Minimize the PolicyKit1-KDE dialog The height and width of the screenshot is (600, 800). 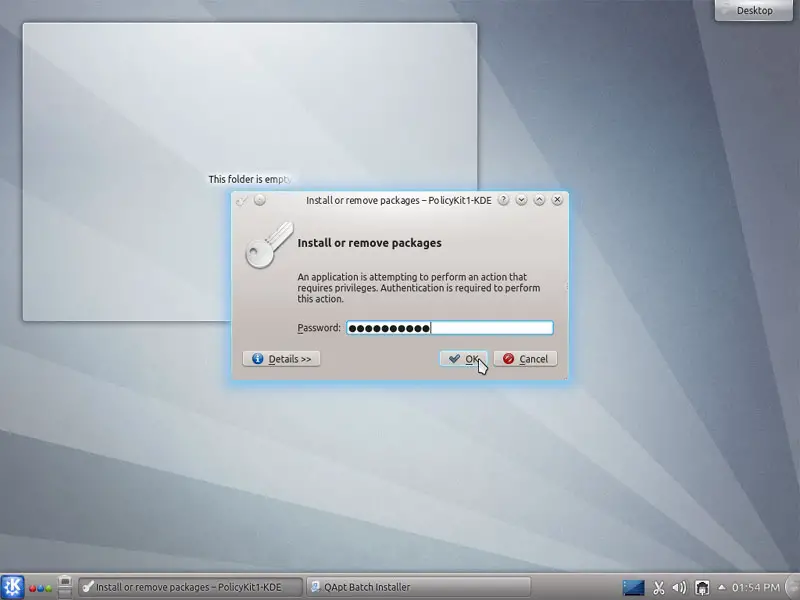(521, 200)
